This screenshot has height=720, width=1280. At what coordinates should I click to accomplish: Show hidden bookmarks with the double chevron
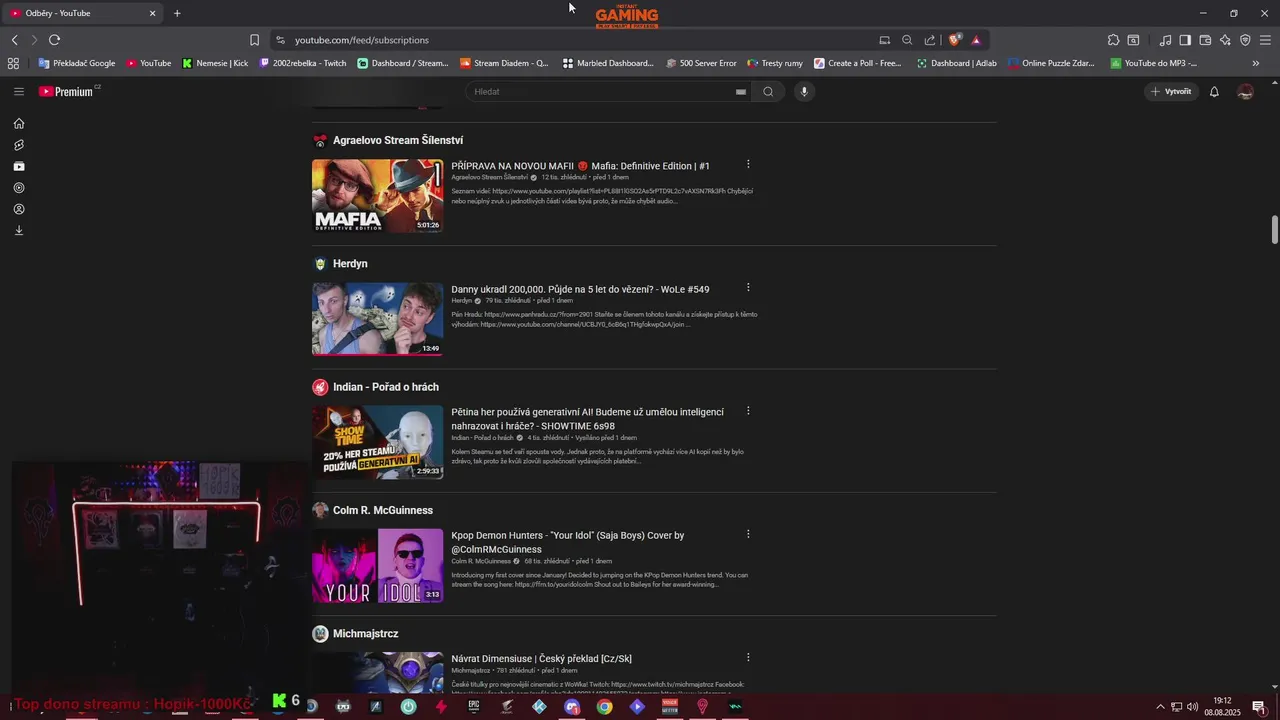click(x=1256, y=63)
